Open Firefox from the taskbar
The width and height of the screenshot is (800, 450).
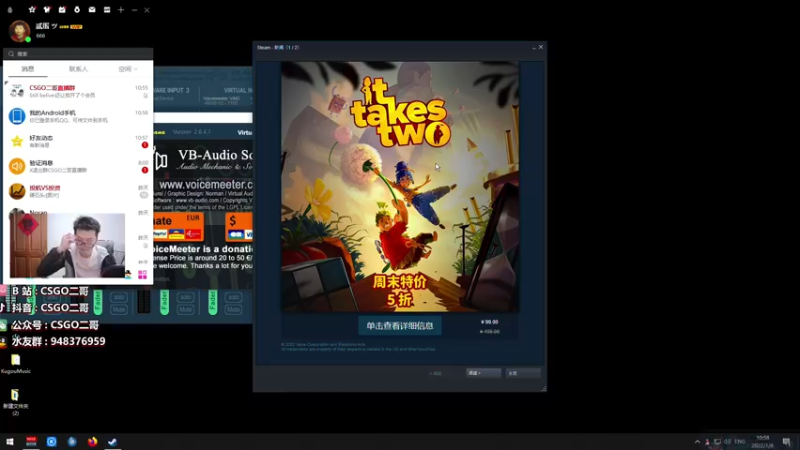[x=92, y=441]
